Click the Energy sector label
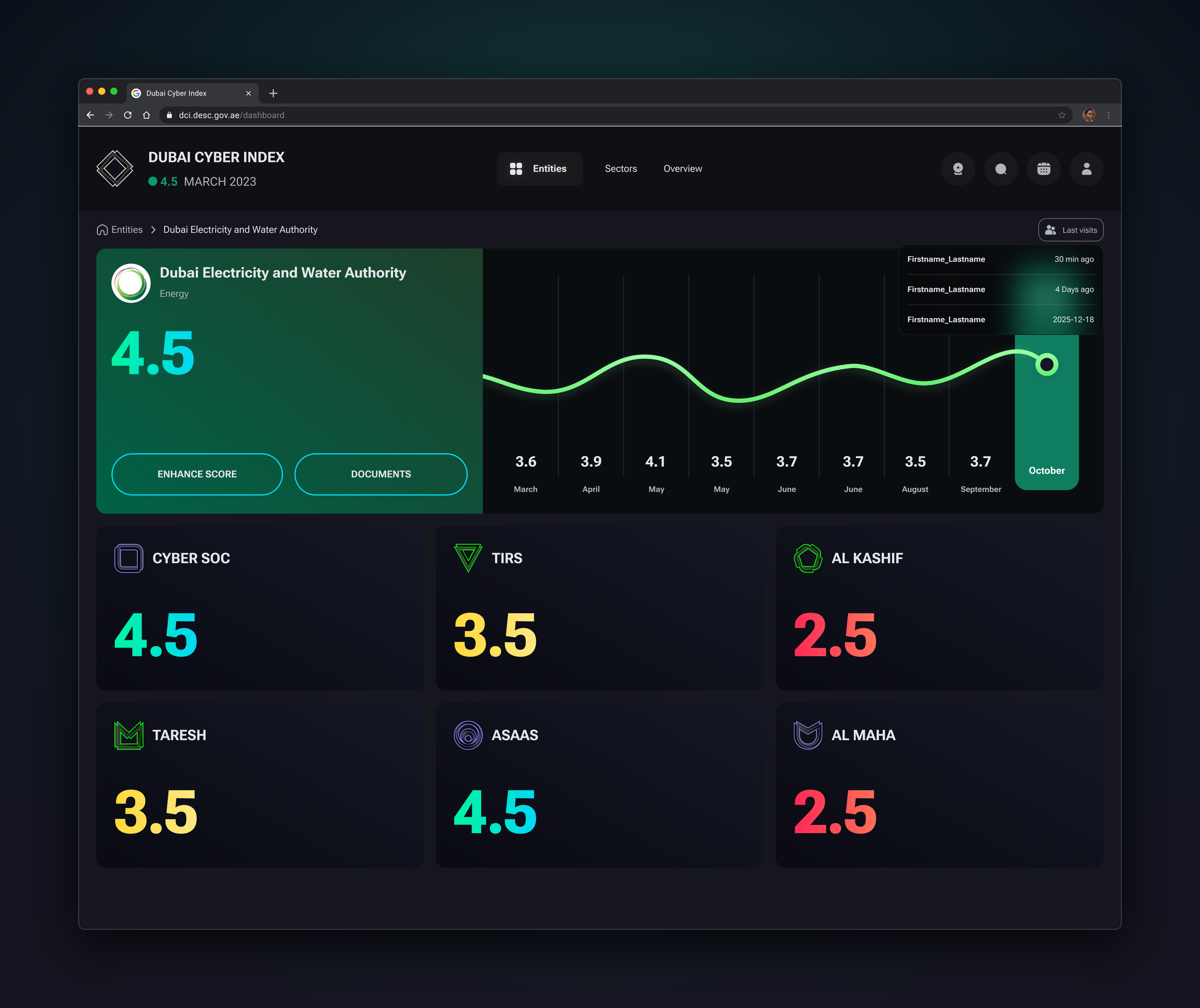 pyautogui.click(x=174, y=294)
